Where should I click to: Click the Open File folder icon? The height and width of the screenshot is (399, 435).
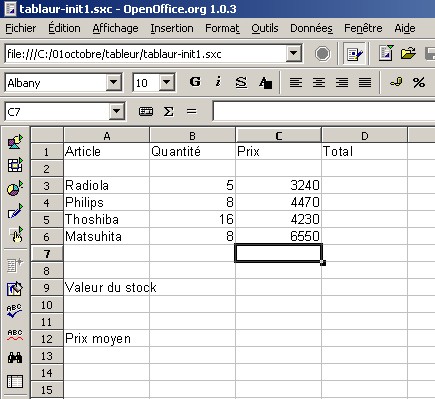[x=408, y=53]
